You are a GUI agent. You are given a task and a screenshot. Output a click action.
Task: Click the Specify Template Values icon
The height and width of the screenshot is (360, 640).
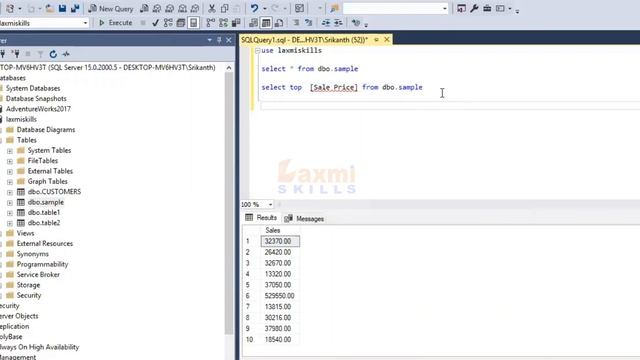coord(356,23)
